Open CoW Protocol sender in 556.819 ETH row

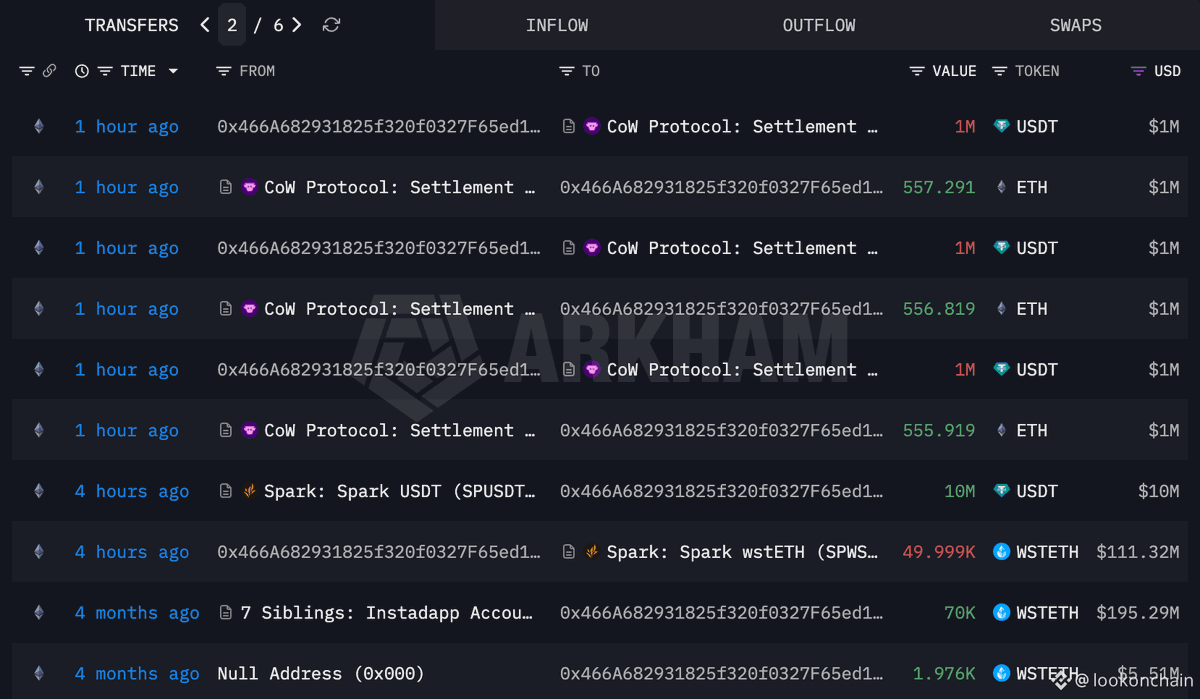[x=399, y=309]
